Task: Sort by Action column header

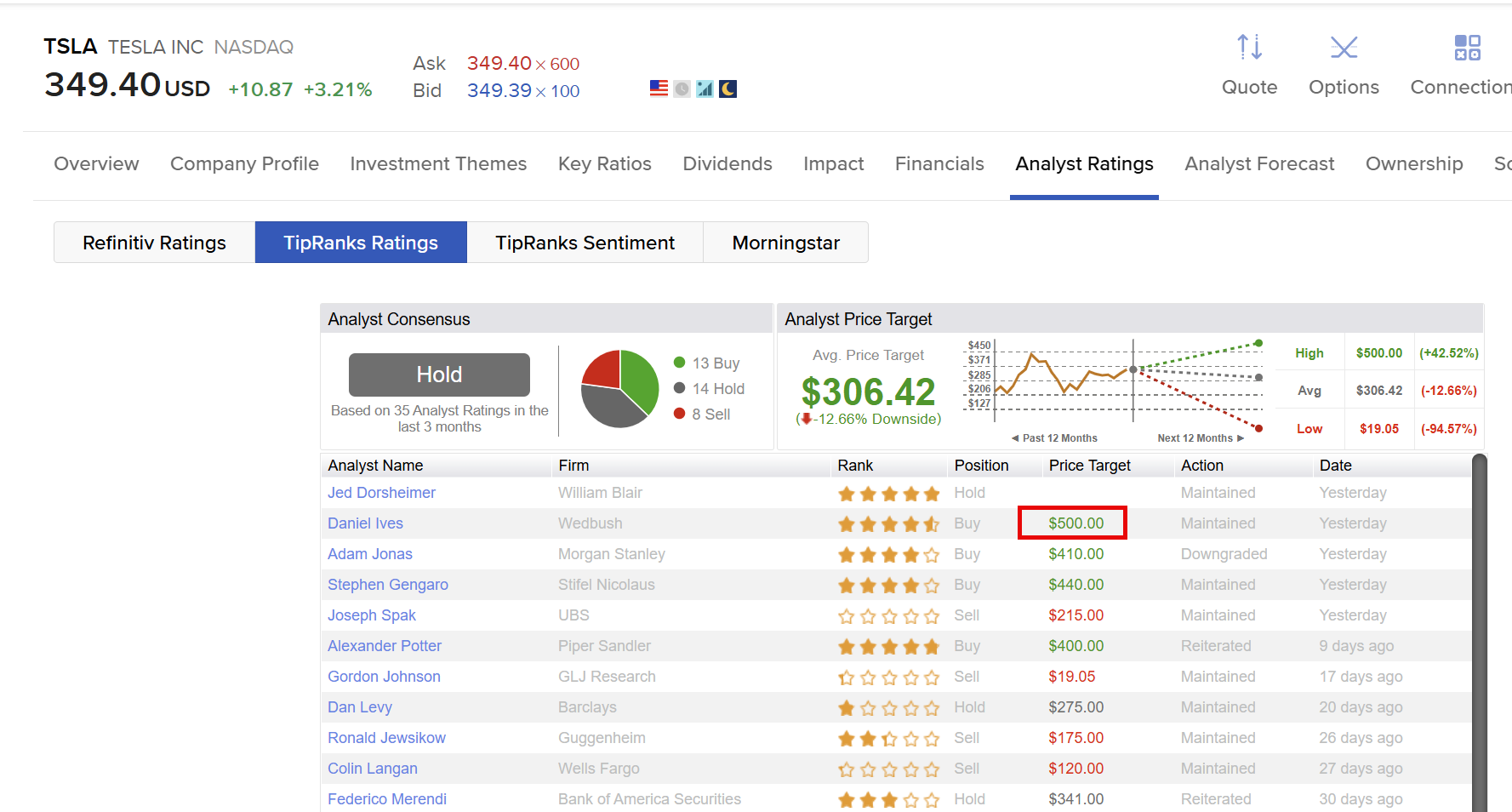Action: [1202, 466]
